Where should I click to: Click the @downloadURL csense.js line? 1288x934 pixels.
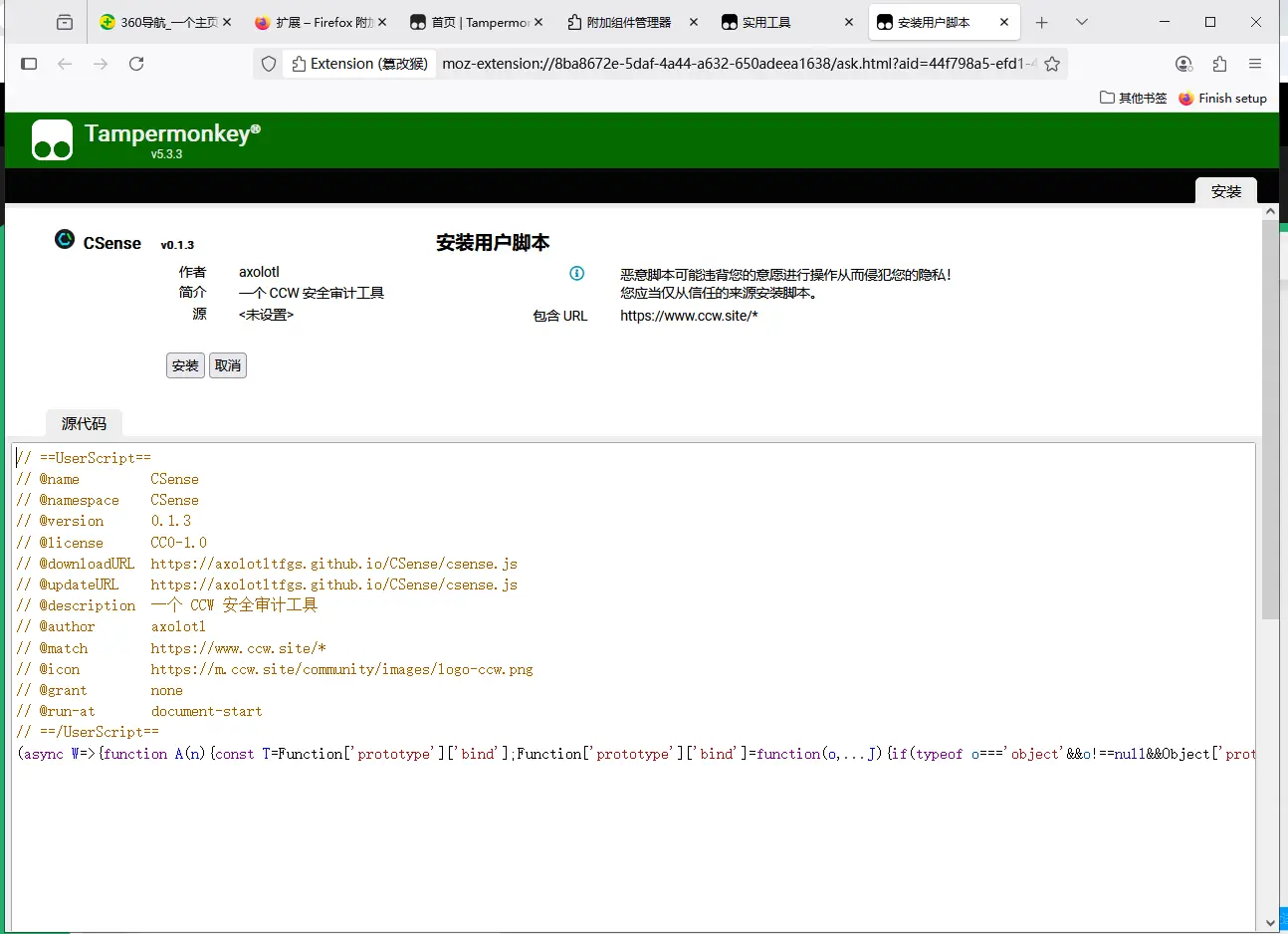point(267,564)
